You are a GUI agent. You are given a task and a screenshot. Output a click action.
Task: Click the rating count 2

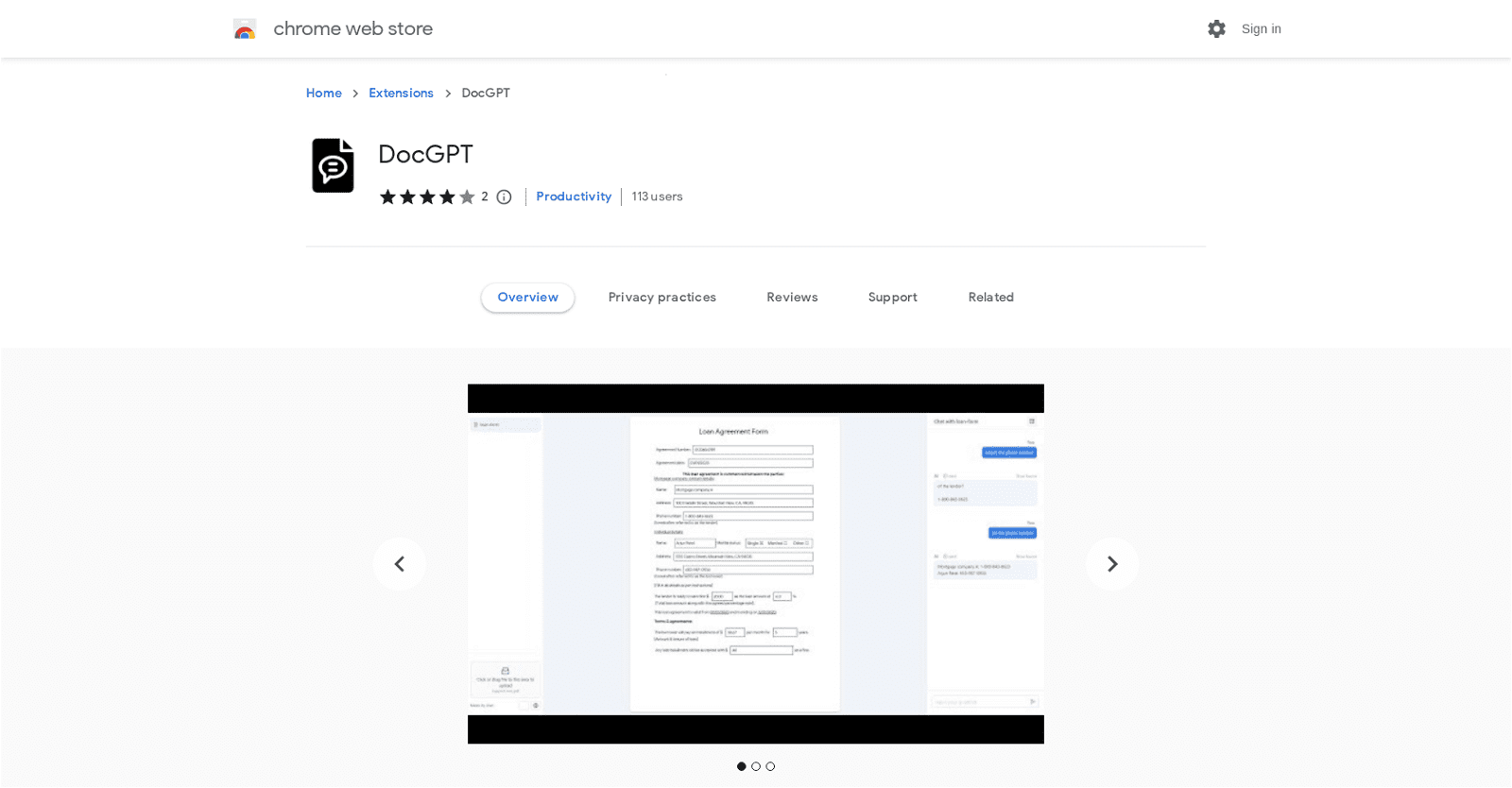click(x=485, y=197)
